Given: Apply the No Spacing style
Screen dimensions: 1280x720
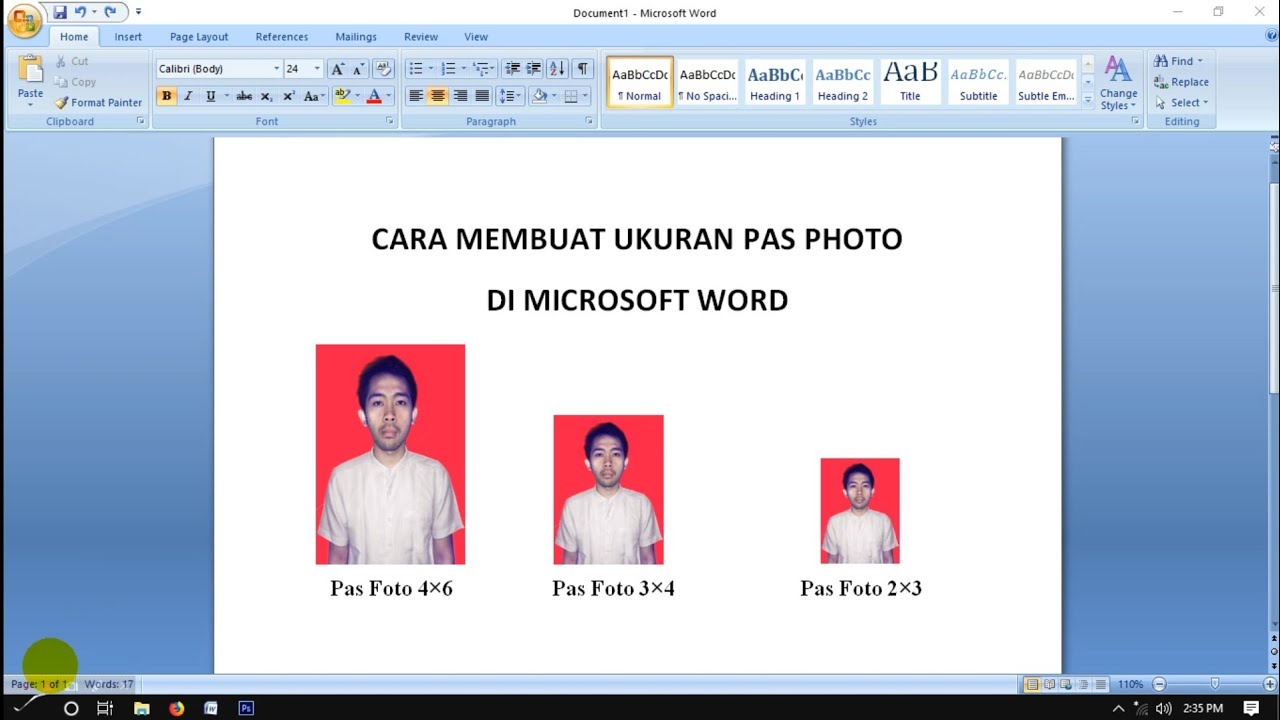Looking at the screenshot, I should [x=707, y=81].
